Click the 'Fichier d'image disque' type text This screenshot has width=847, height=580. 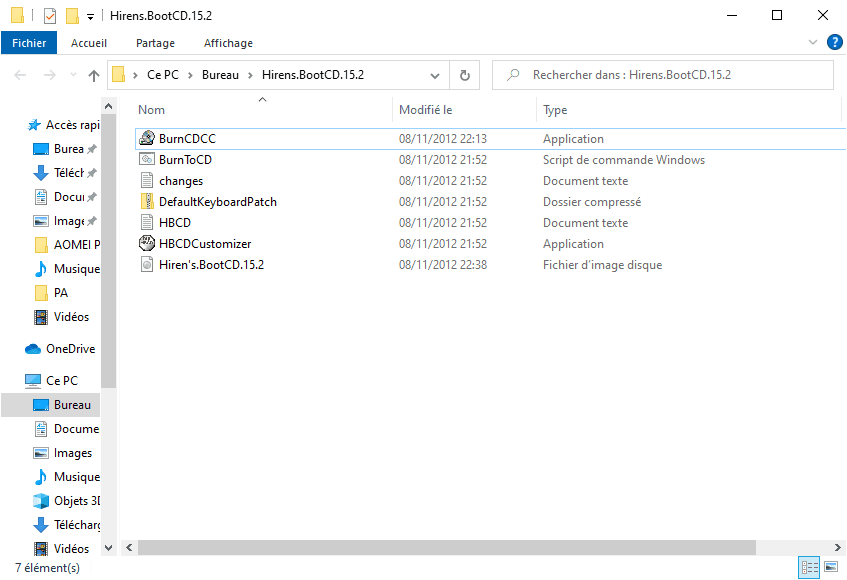602,265
